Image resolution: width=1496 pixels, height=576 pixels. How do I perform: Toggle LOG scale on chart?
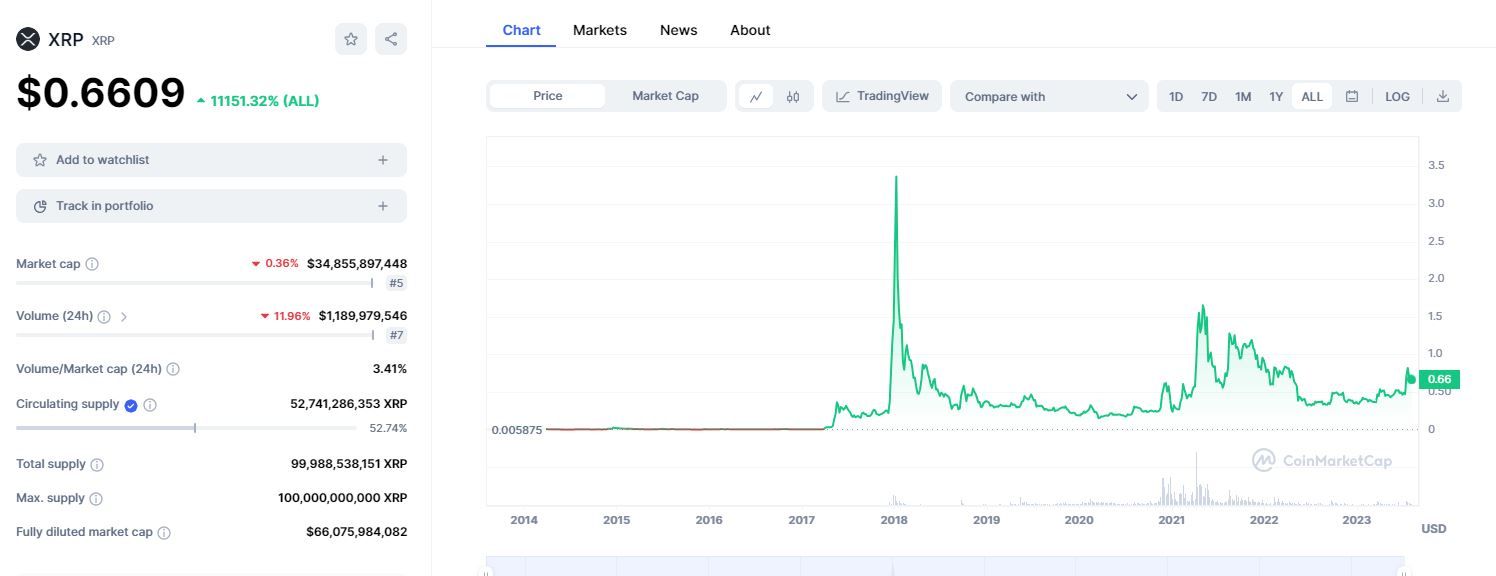(x=1397, y=97)
